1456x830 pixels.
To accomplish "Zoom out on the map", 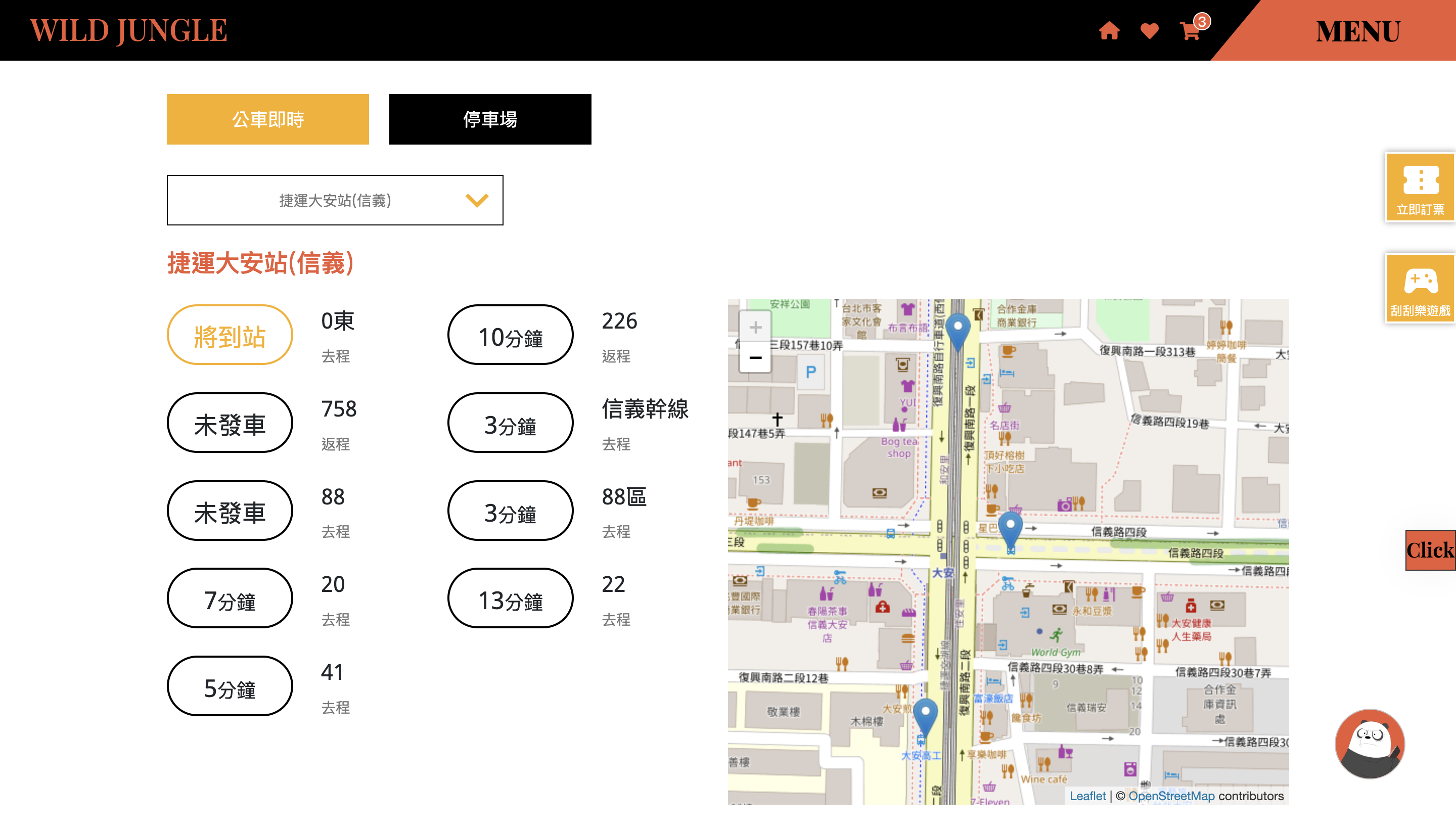I will 755,358.
